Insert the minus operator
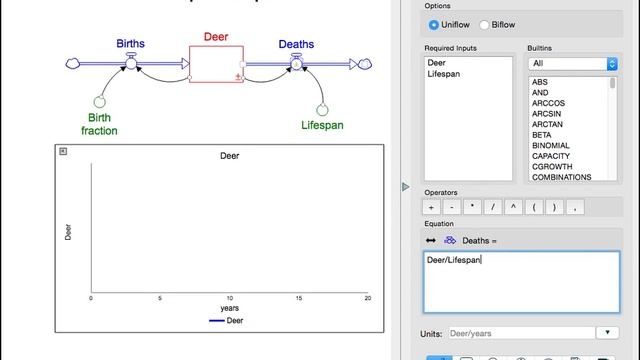Viewport: 640px width, 360px height. [x=452, y=207]
